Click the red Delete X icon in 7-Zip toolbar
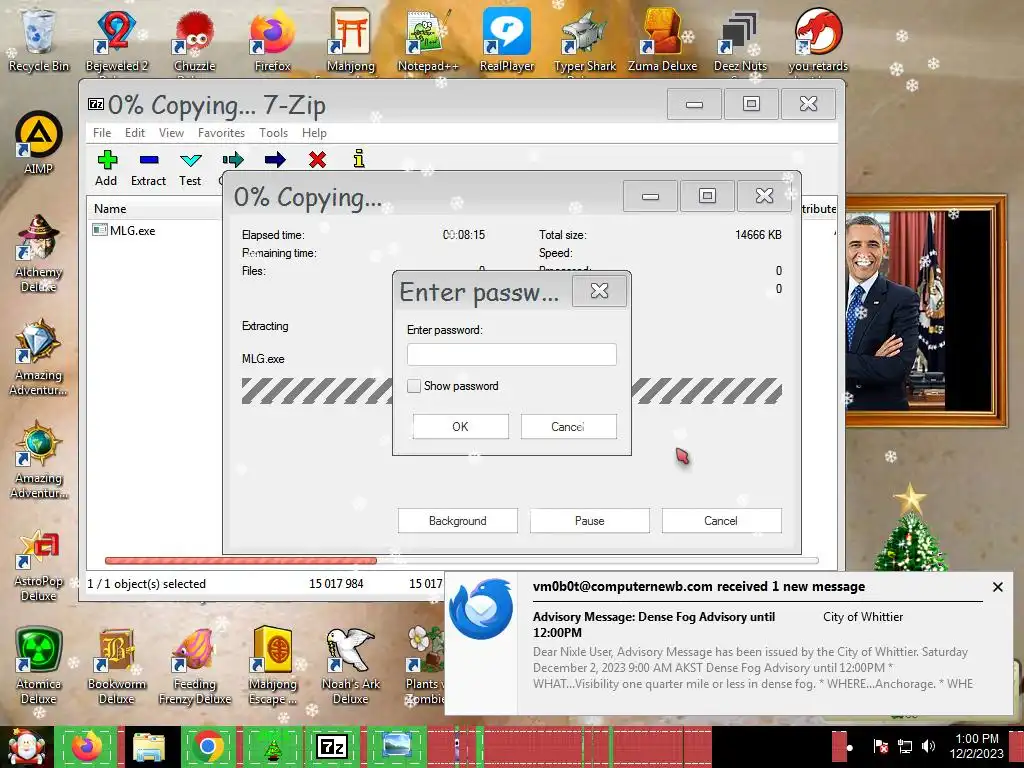This screenshot has height=768, width=1024. (x=317, y=159)
